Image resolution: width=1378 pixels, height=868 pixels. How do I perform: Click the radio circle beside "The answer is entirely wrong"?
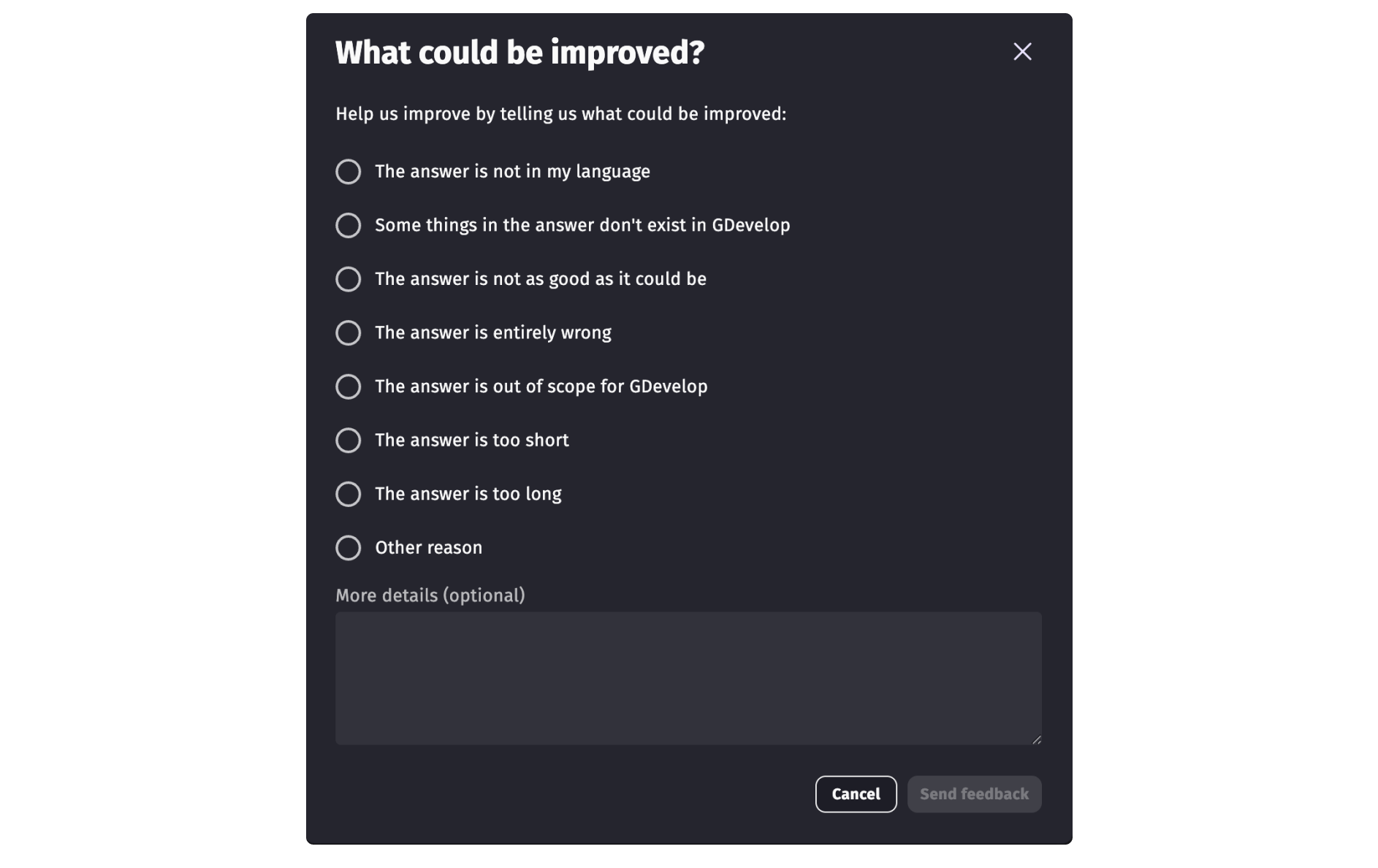[x=349, y=332]
